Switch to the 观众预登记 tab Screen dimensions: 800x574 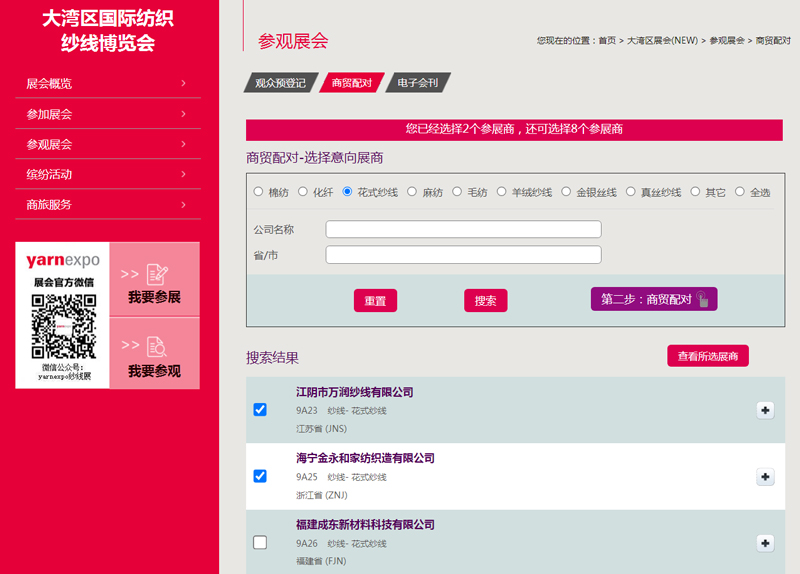point(281,83)
